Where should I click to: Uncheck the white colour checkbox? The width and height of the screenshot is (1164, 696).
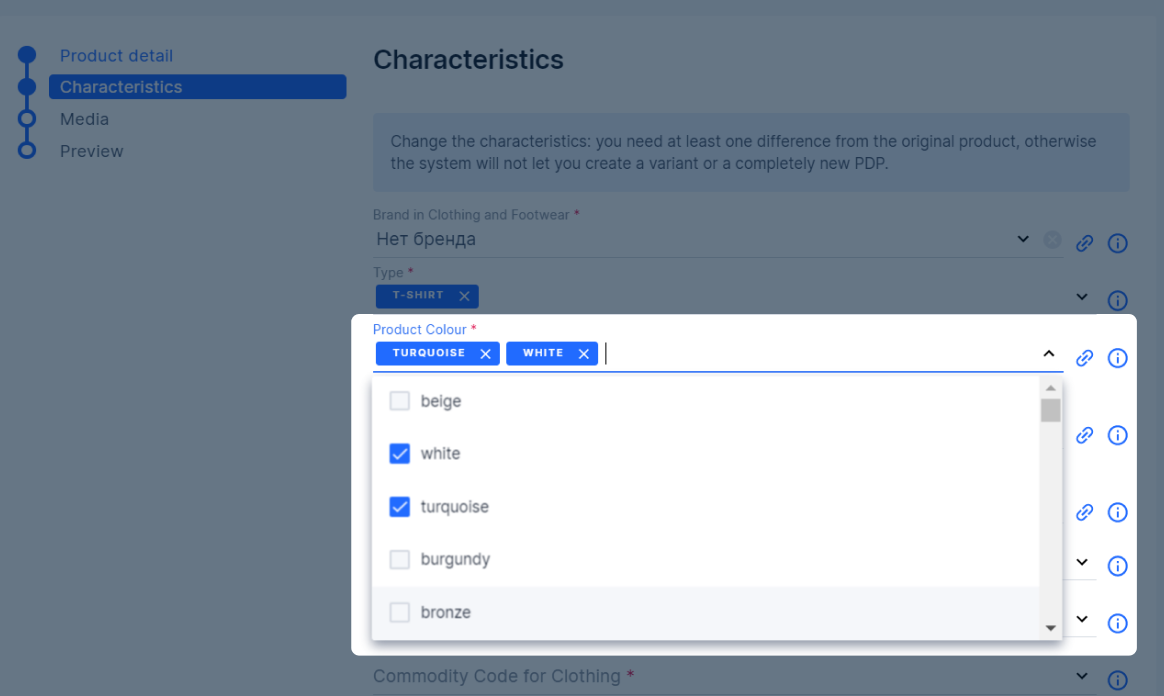399,453
